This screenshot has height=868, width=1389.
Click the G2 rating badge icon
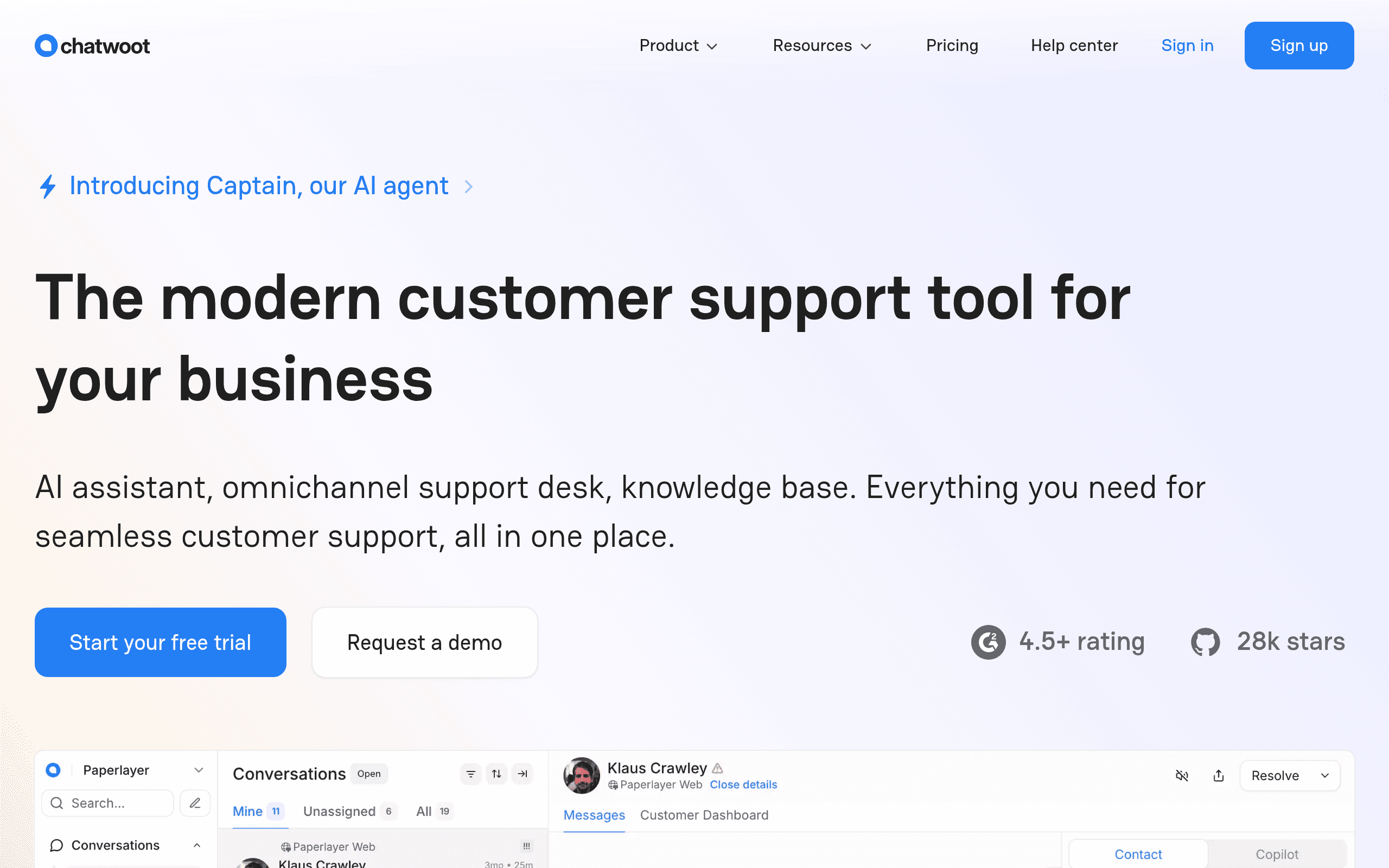pyautogui.click(x=989, y=642)
